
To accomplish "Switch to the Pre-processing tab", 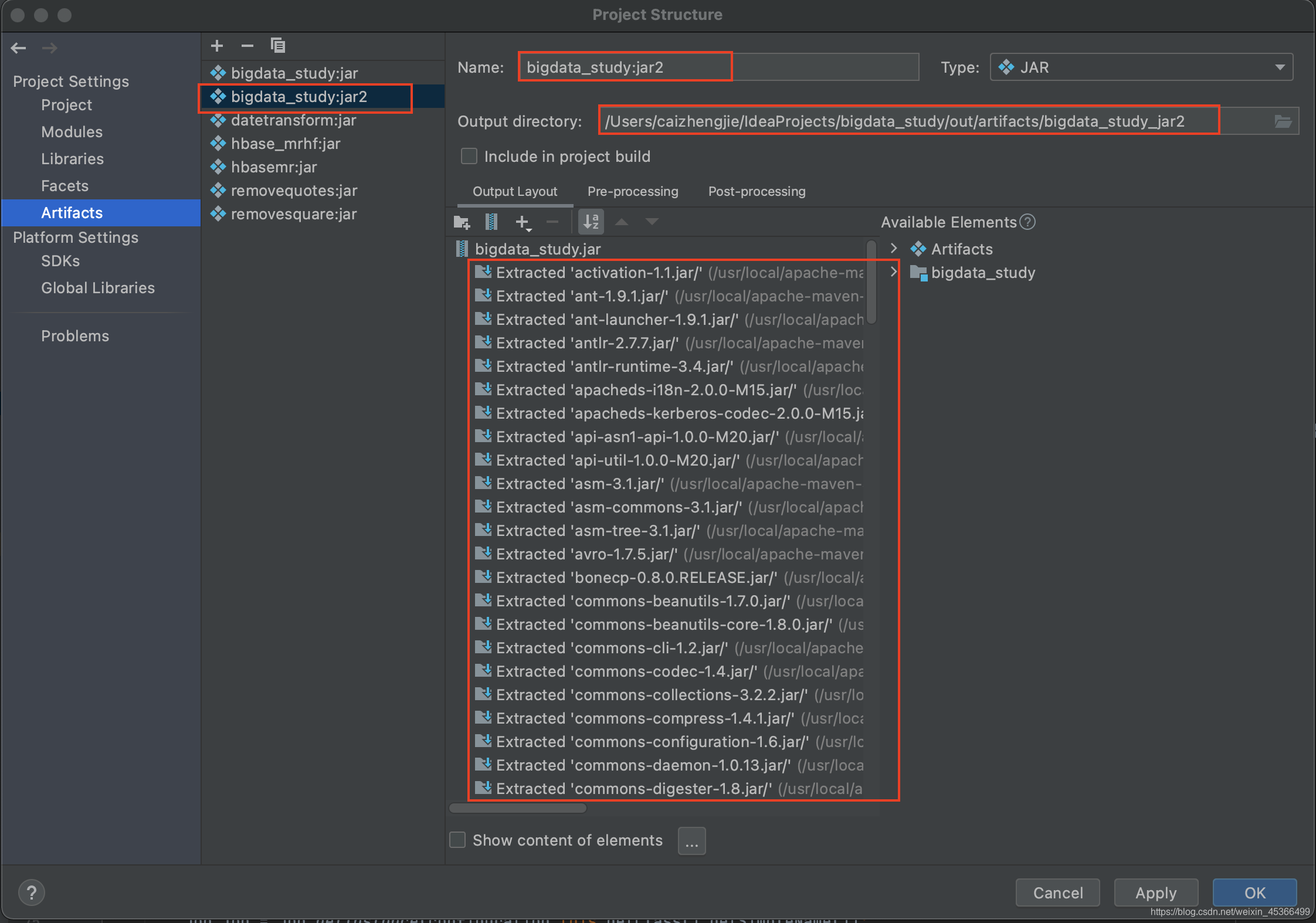I will click(632, 192).
